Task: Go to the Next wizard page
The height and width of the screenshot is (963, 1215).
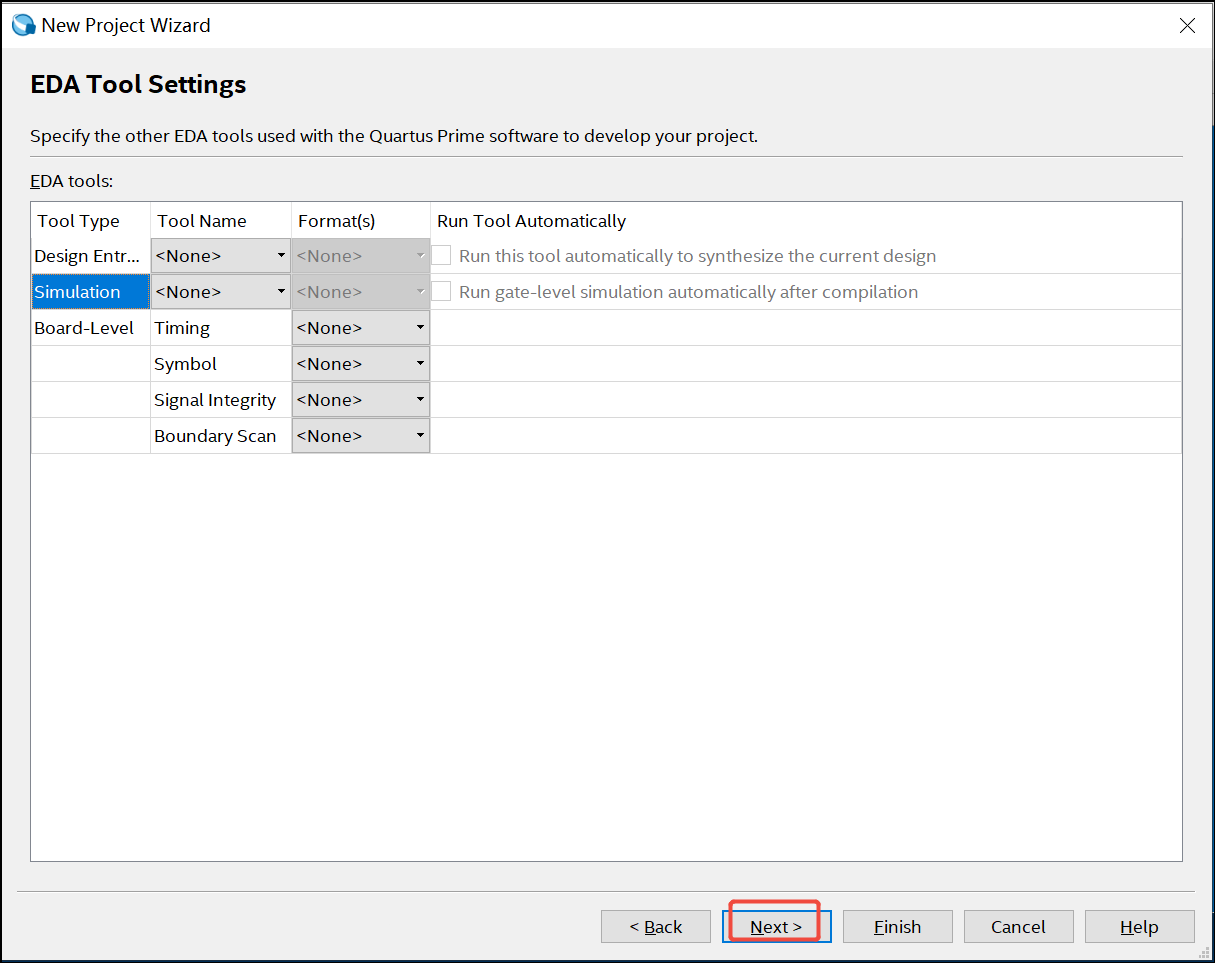Action: [x=777, y=927]
